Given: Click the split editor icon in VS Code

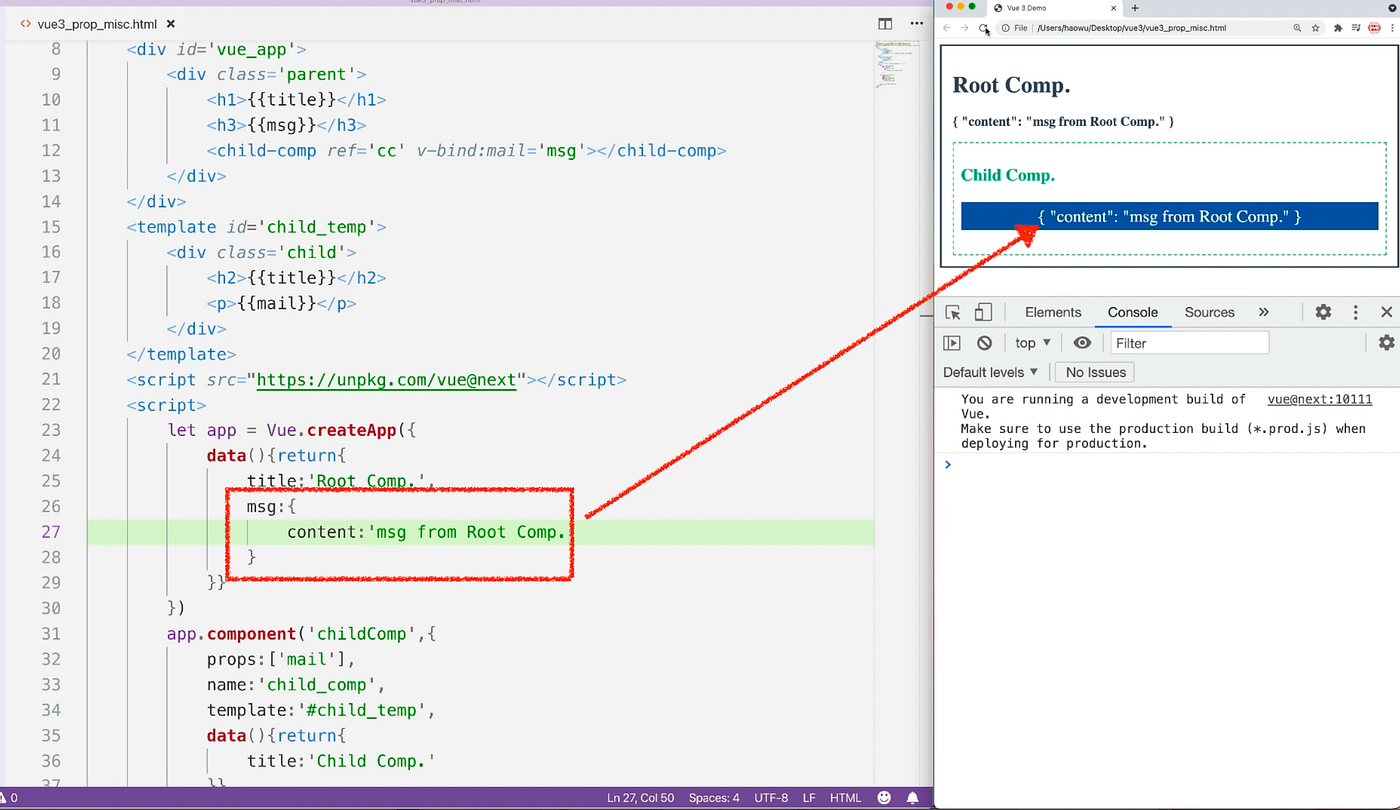Looking at the screenshot, I should coord(885,23).
